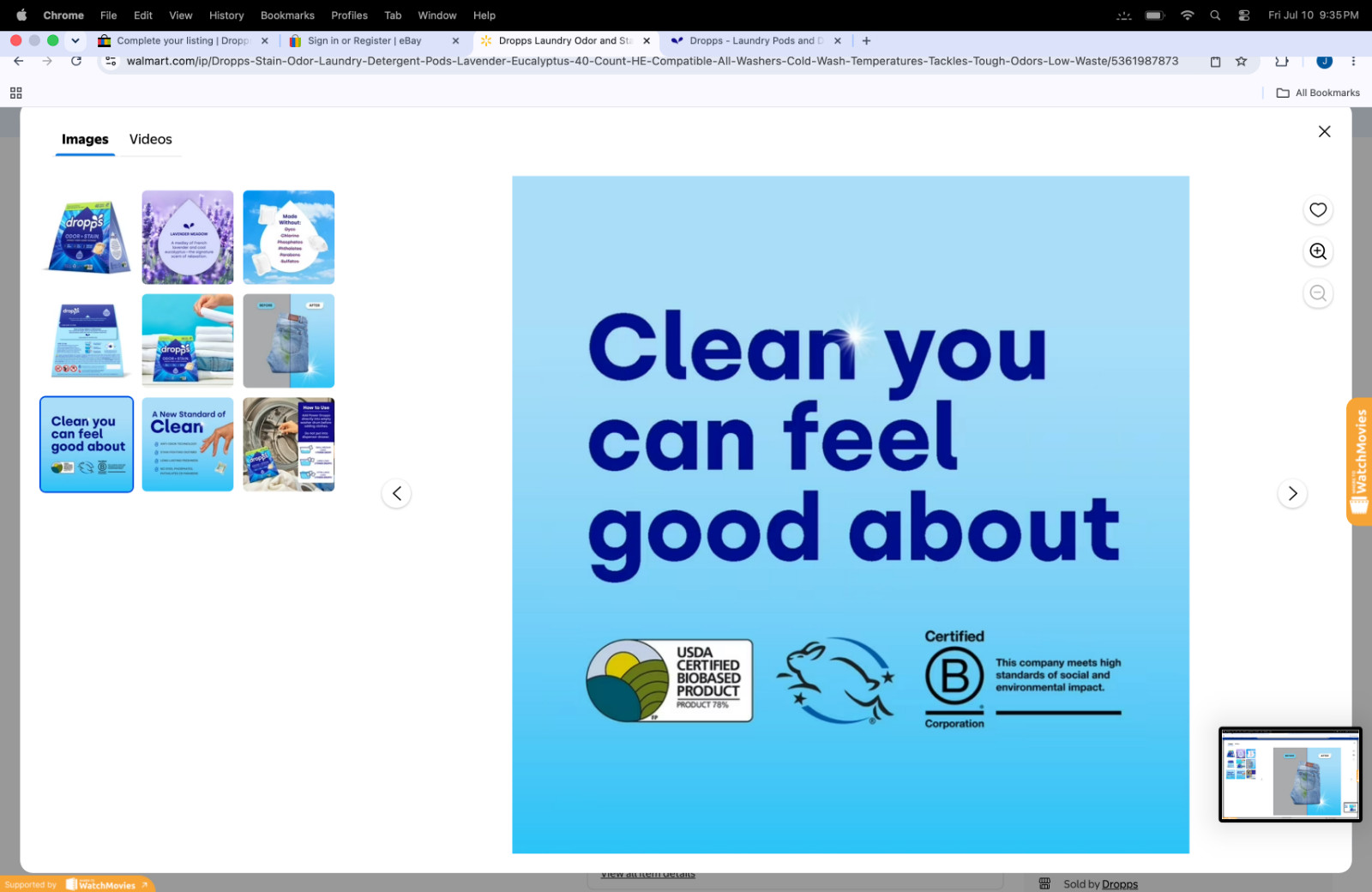This screenshot has width=1372, height=892.
Task: Open the Tab menu in the menu bar
Action: click(393, 15)
